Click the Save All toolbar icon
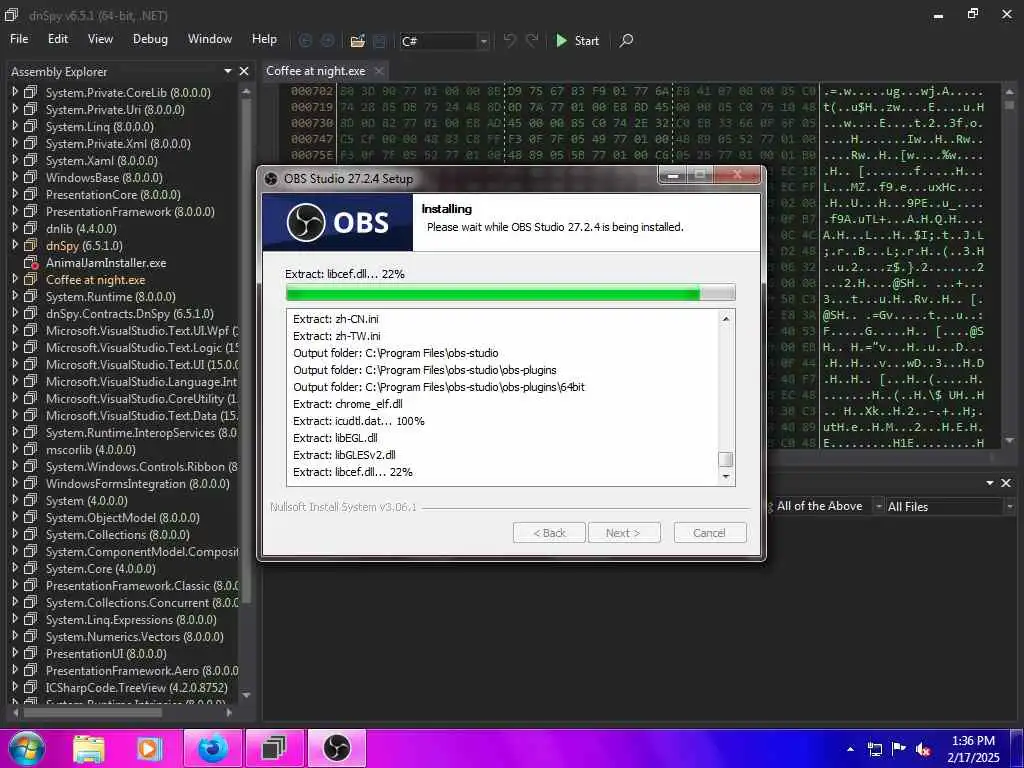Screen dimensions: 1024x768 (x=379, y=41)
